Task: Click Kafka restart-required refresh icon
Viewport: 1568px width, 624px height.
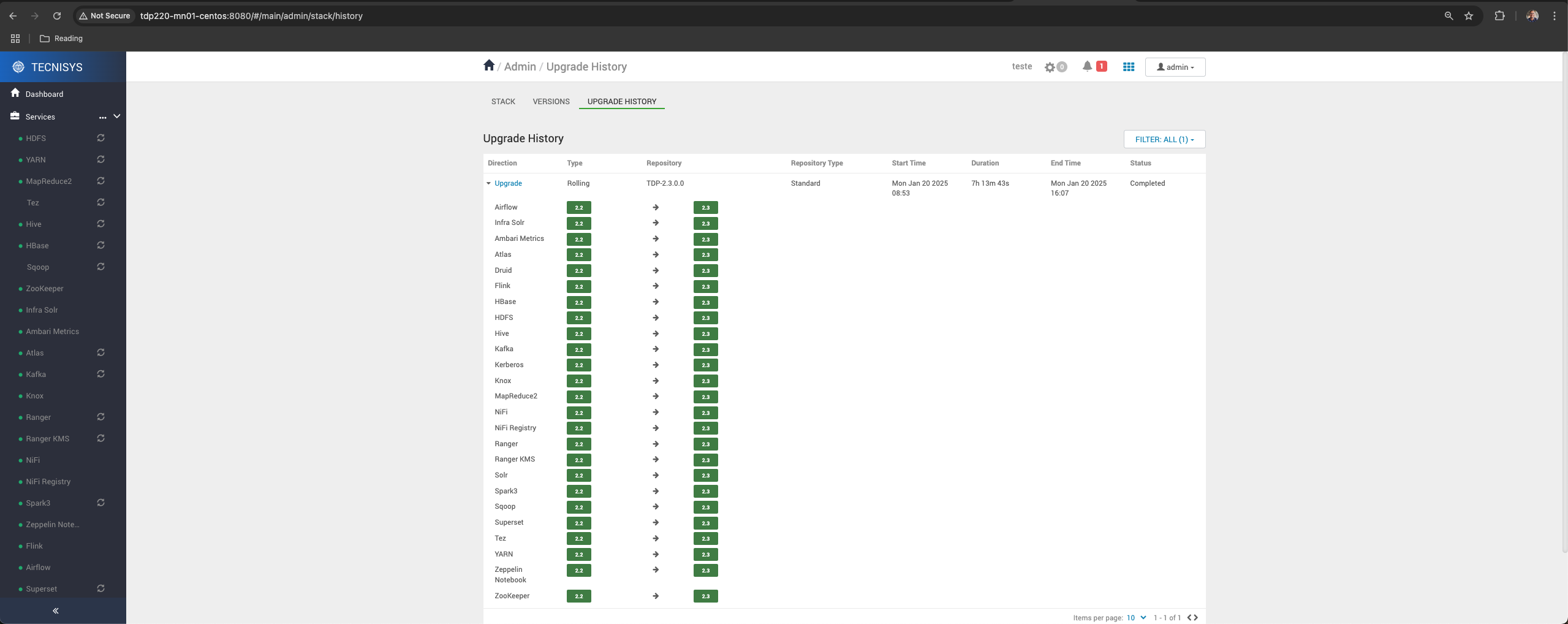Action: coord(101,374)
